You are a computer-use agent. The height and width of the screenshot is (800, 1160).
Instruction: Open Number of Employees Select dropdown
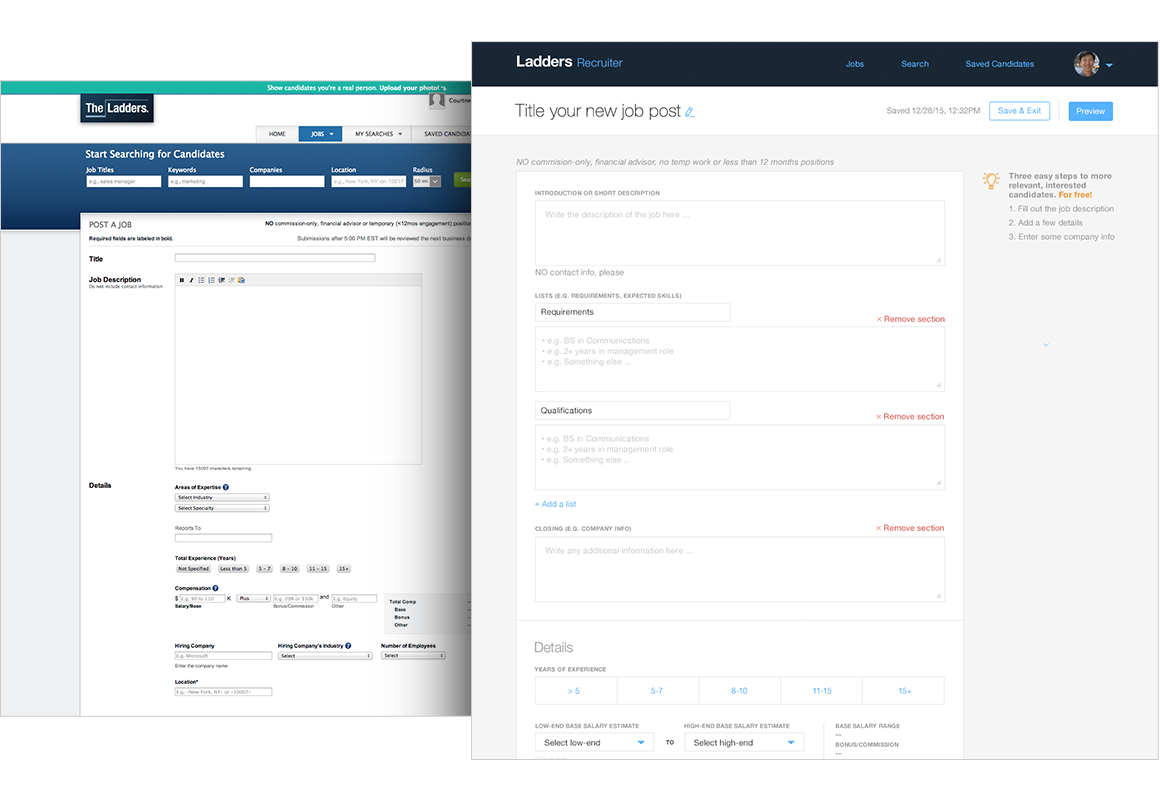tap(413, 656)
